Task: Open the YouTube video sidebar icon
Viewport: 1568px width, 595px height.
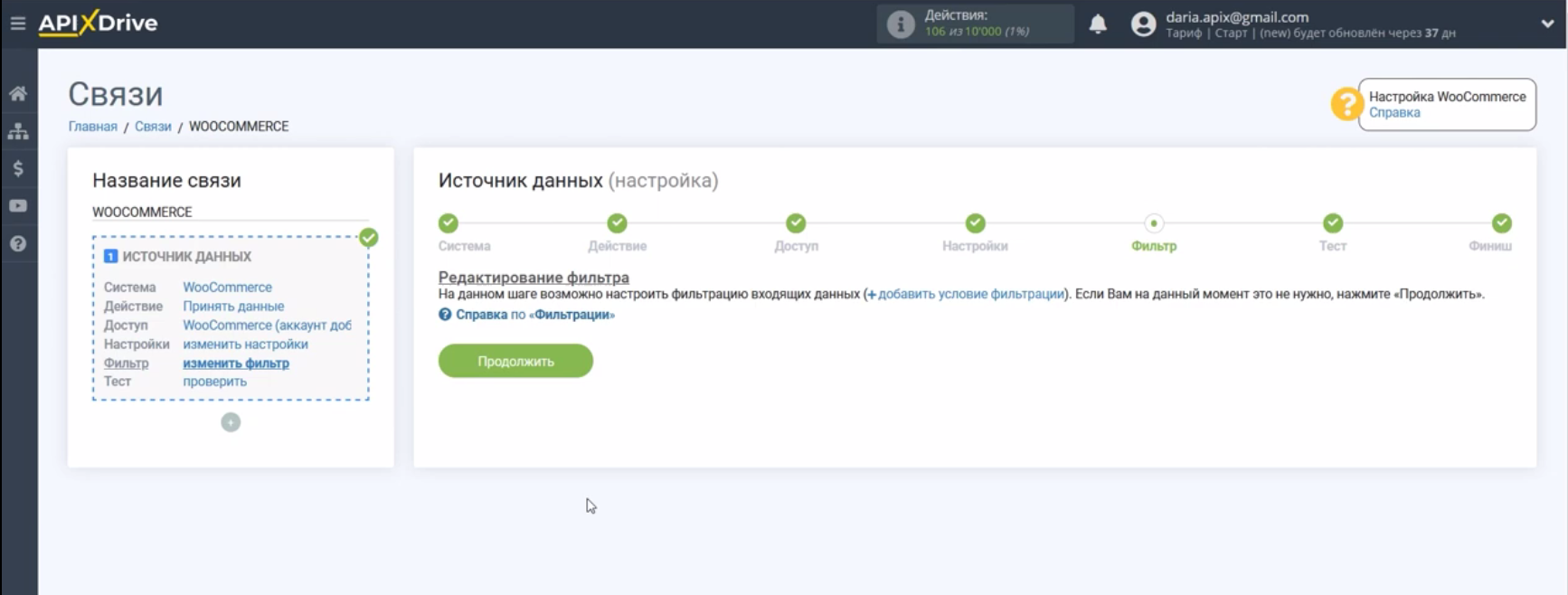Action: point(18,206)
